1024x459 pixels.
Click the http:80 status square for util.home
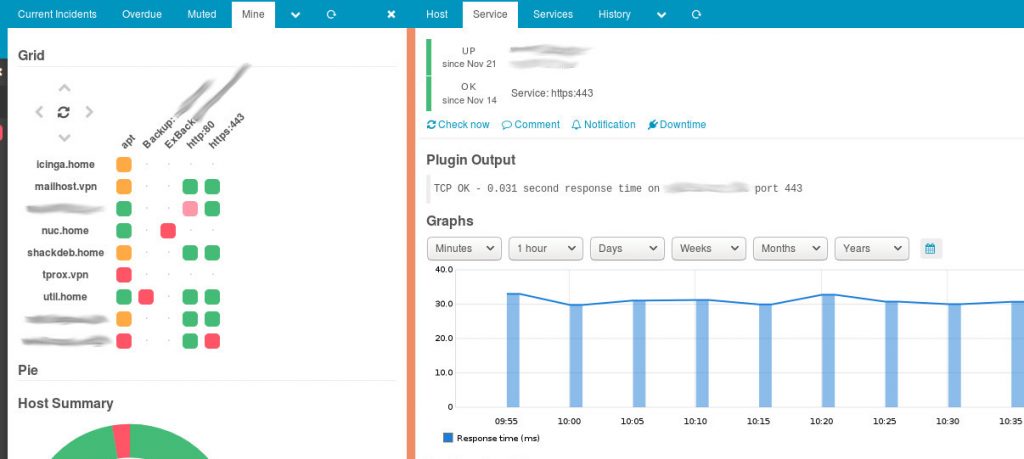click(190, 297)
